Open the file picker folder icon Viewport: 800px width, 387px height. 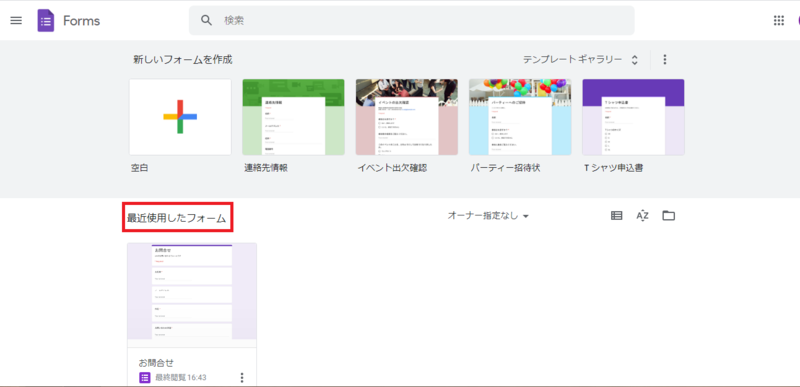668,216
